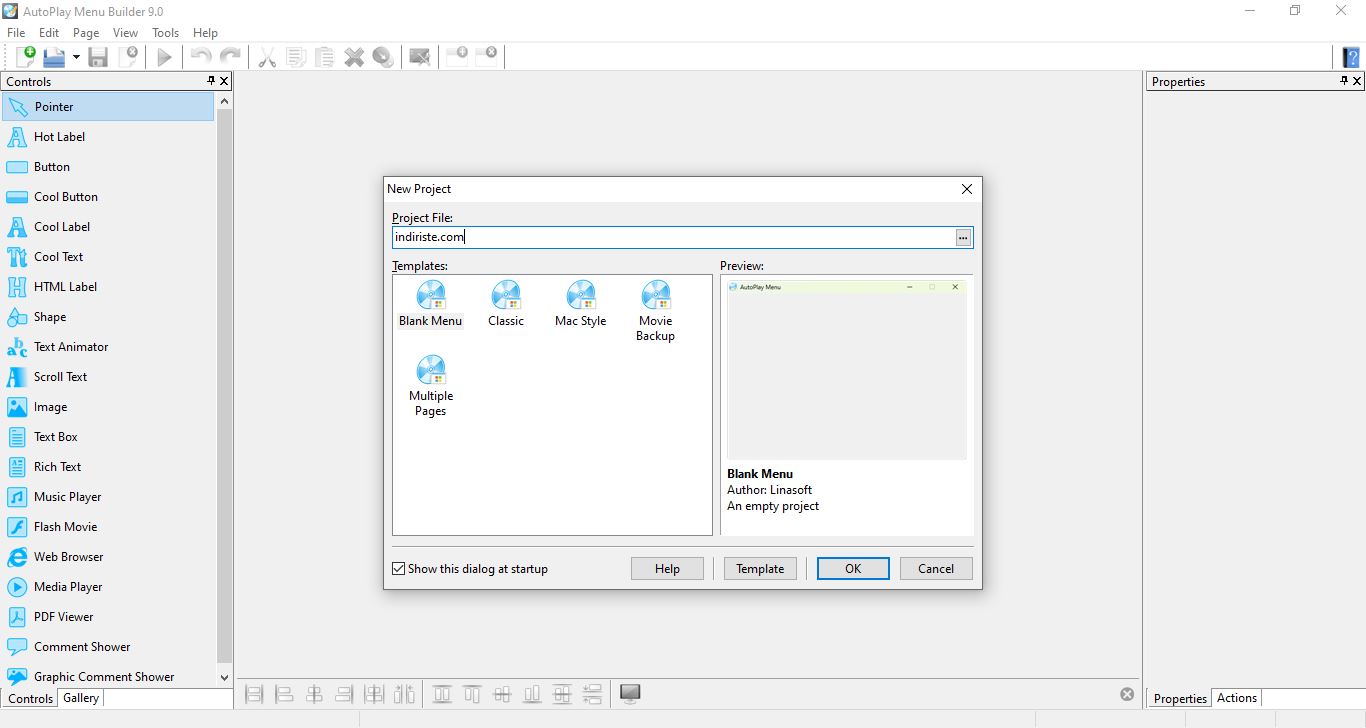Image resolution: width=1366 pixels, height=728 pixels.
Task: Select the Music Player control
Action: click(108, 497)
